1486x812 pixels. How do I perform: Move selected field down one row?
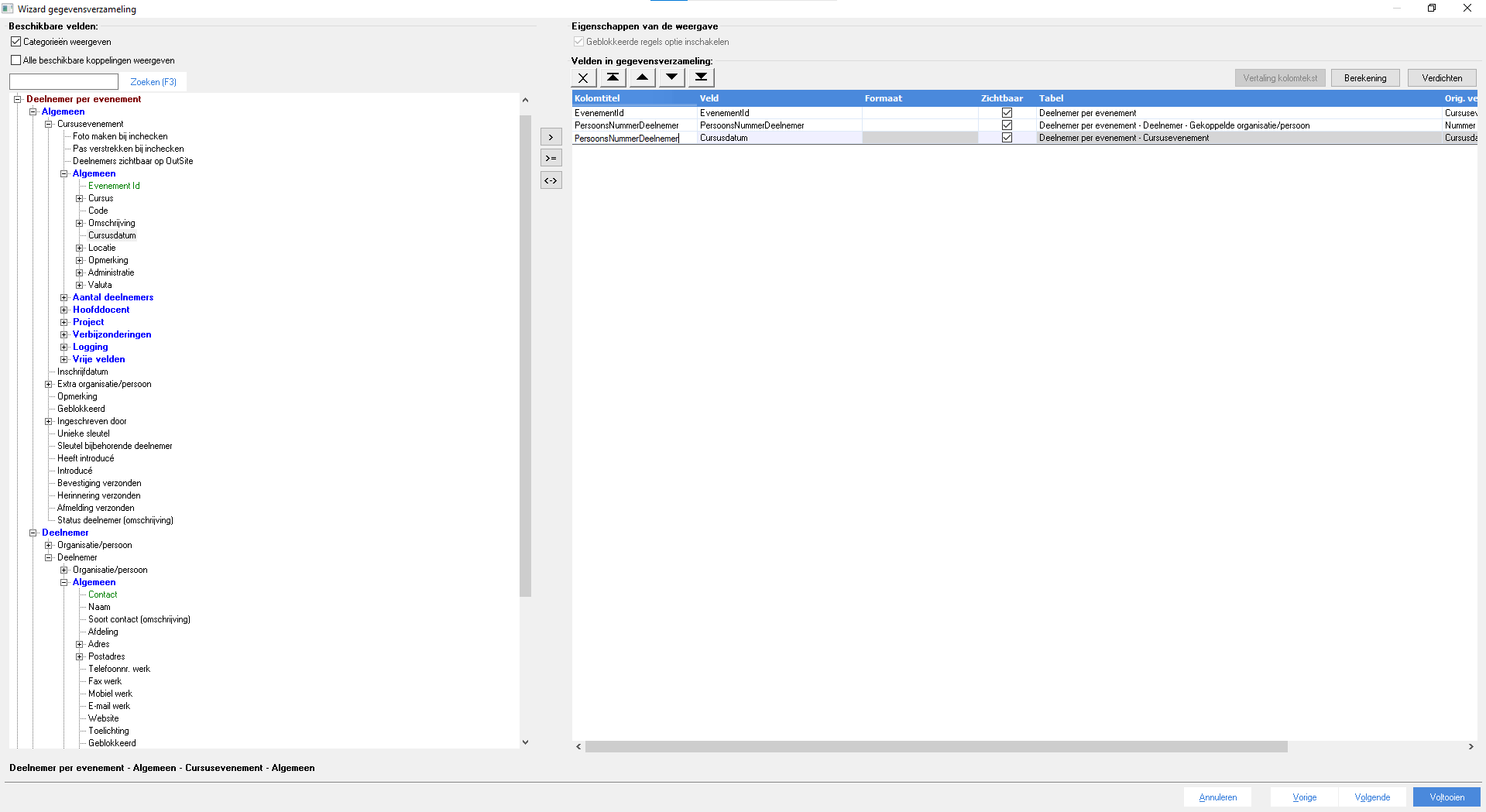point(671,77)
